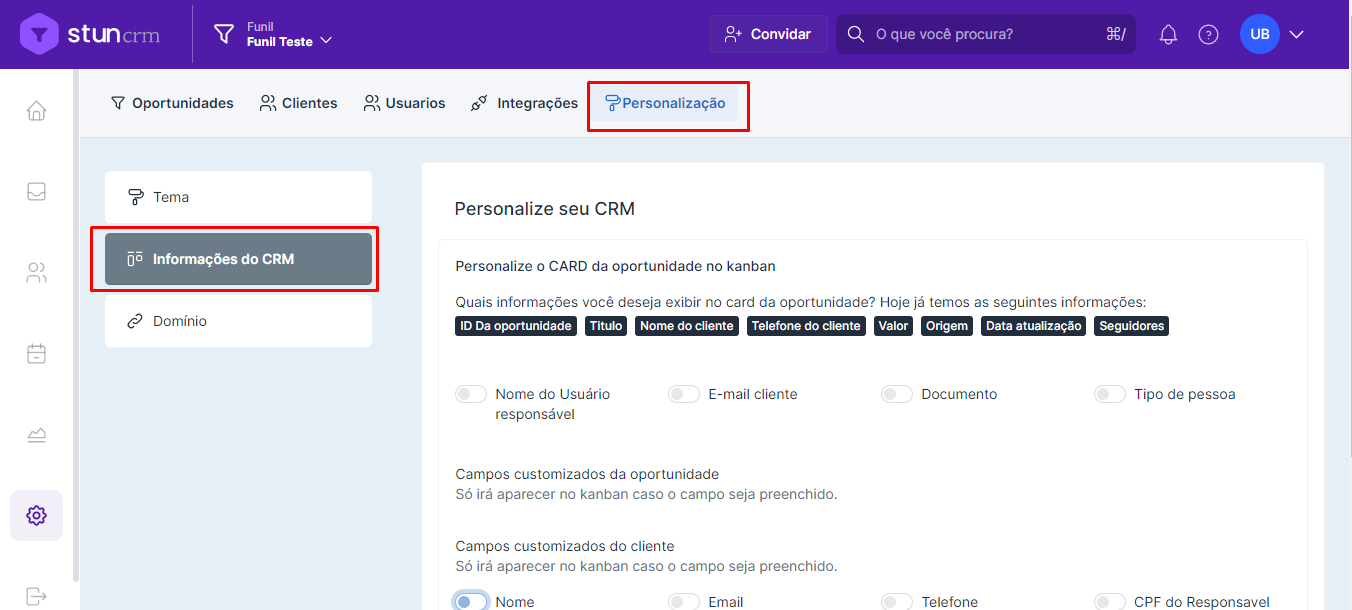Click the help question mark icon
This screenshot has width=1352, height=610.
1208,35
